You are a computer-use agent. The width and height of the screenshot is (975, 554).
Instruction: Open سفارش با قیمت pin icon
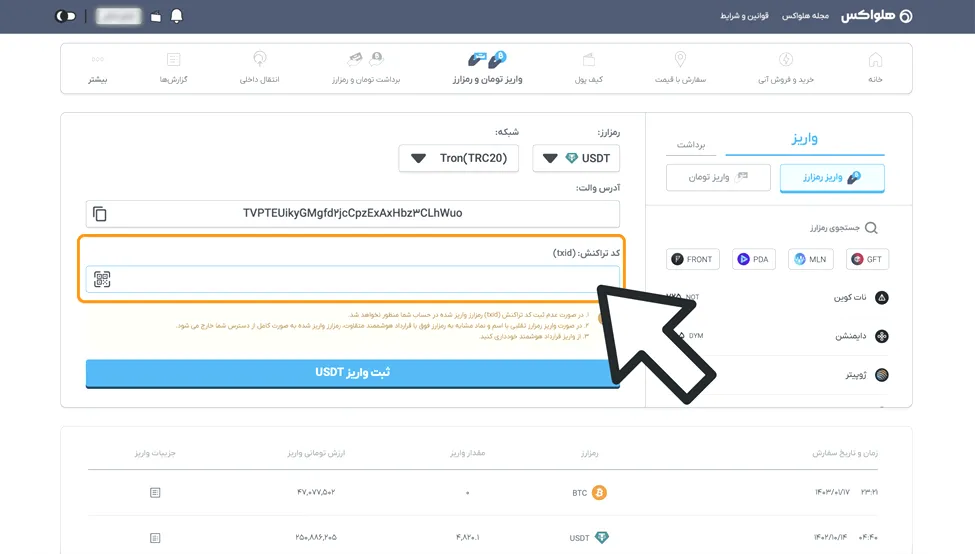point(680,60)
